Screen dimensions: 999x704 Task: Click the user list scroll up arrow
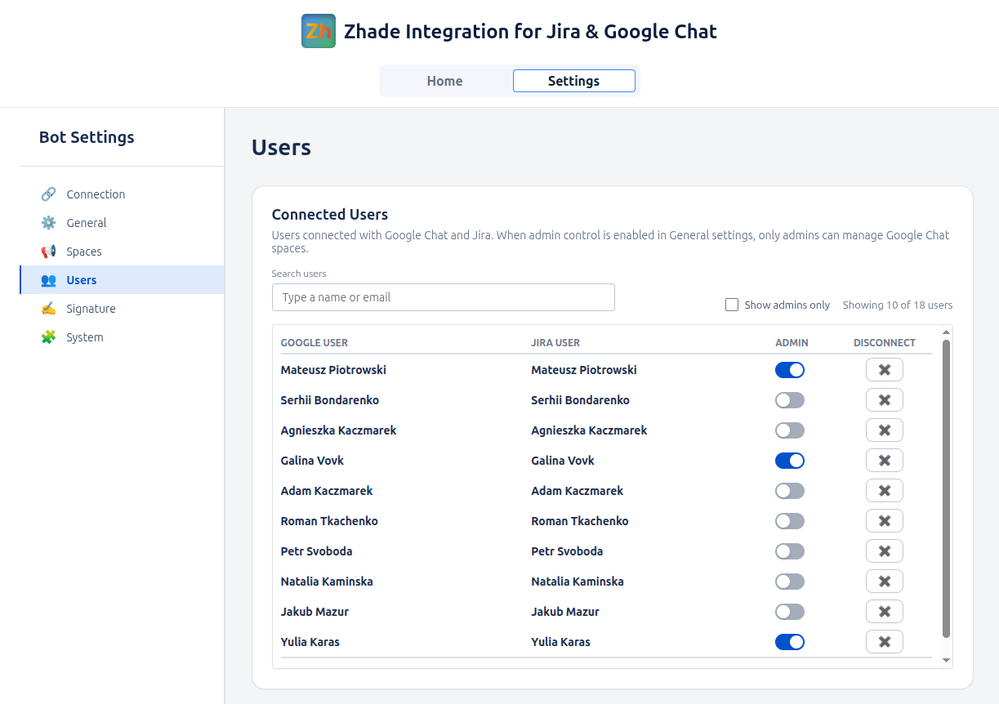pyautogui.click(x=946, y=333)
